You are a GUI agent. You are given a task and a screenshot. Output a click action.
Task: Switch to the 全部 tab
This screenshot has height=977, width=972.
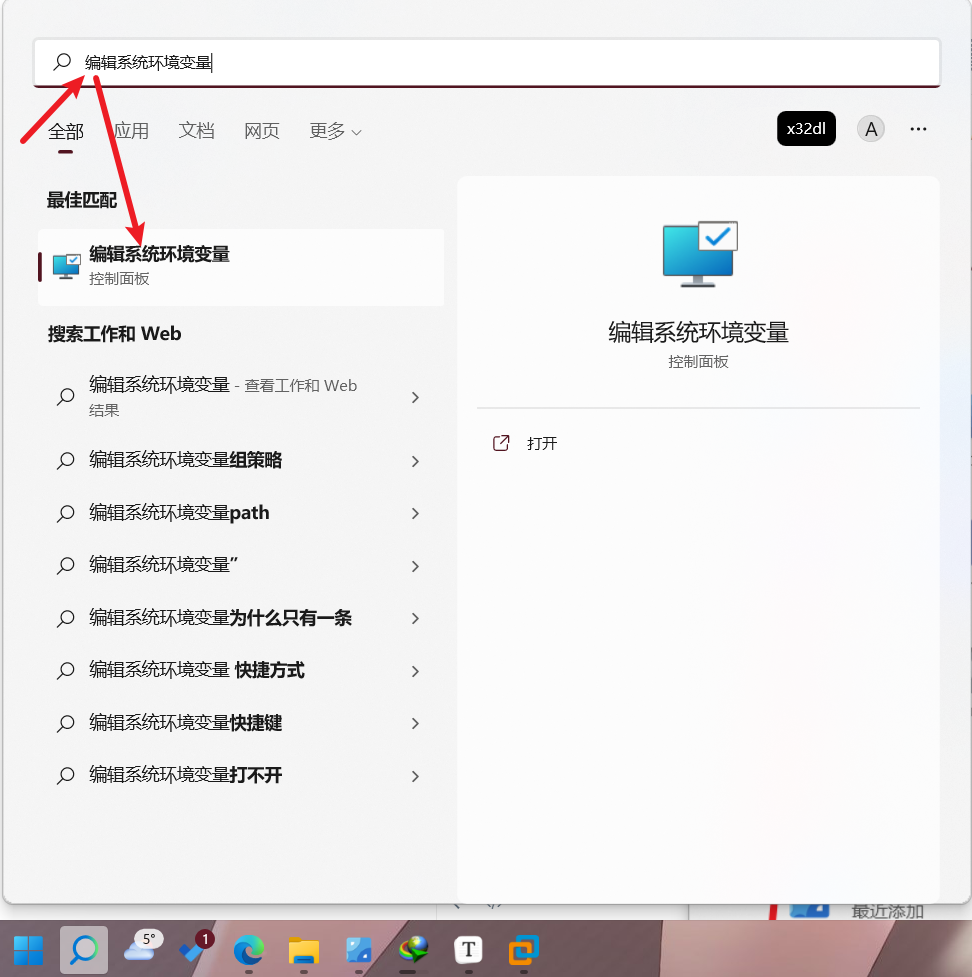(x=65, y=131)
